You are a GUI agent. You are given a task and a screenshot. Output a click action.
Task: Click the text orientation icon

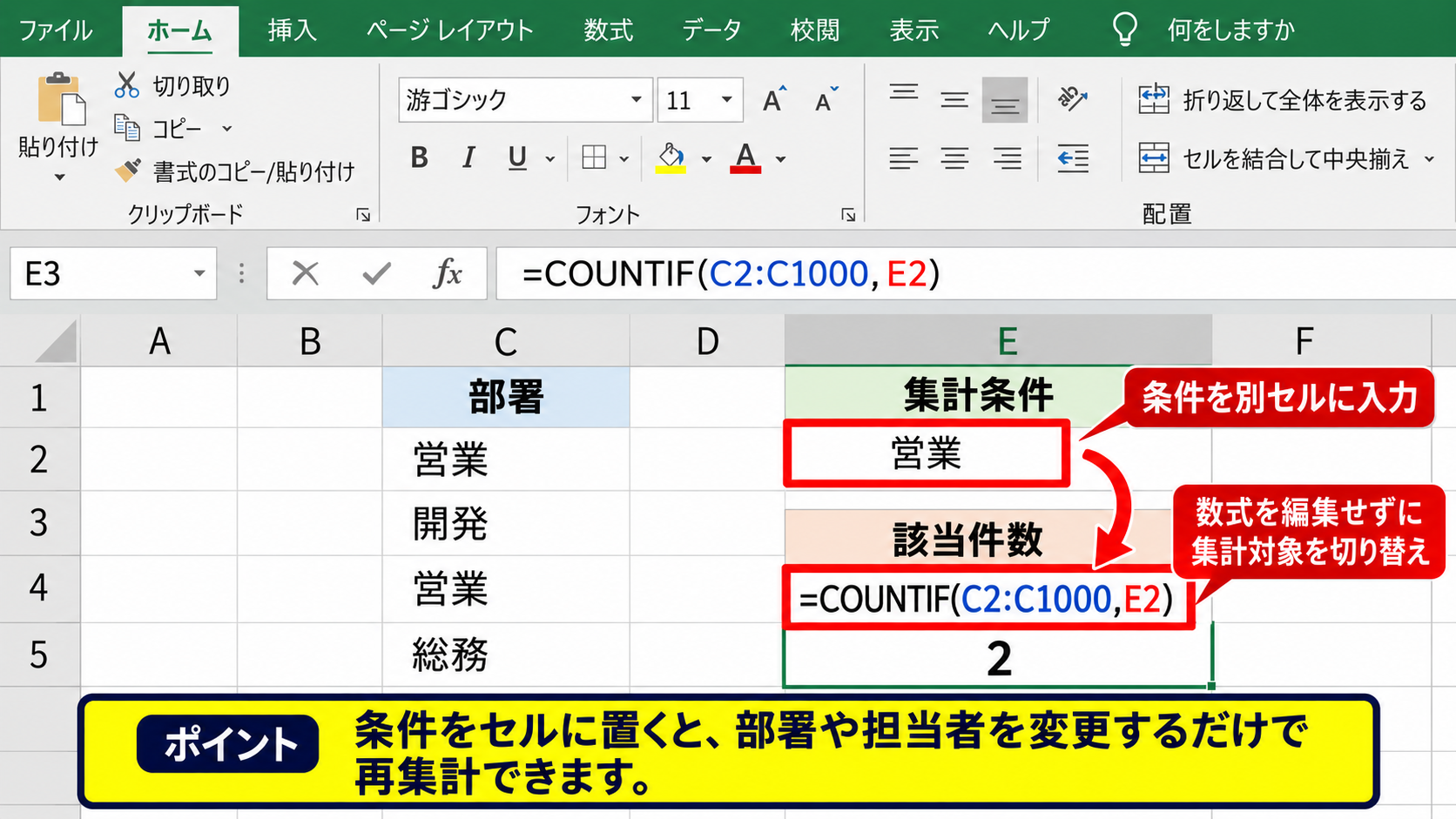click(x=1073, y=99)
